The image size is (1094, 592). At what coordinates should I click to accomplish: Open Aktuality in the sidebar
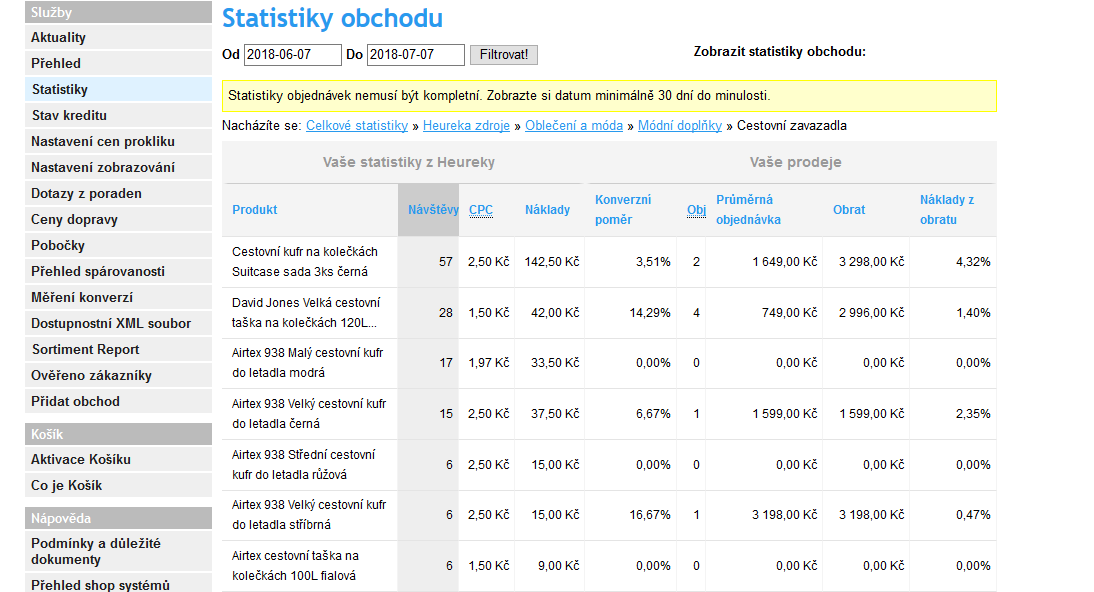click(59, 38)
